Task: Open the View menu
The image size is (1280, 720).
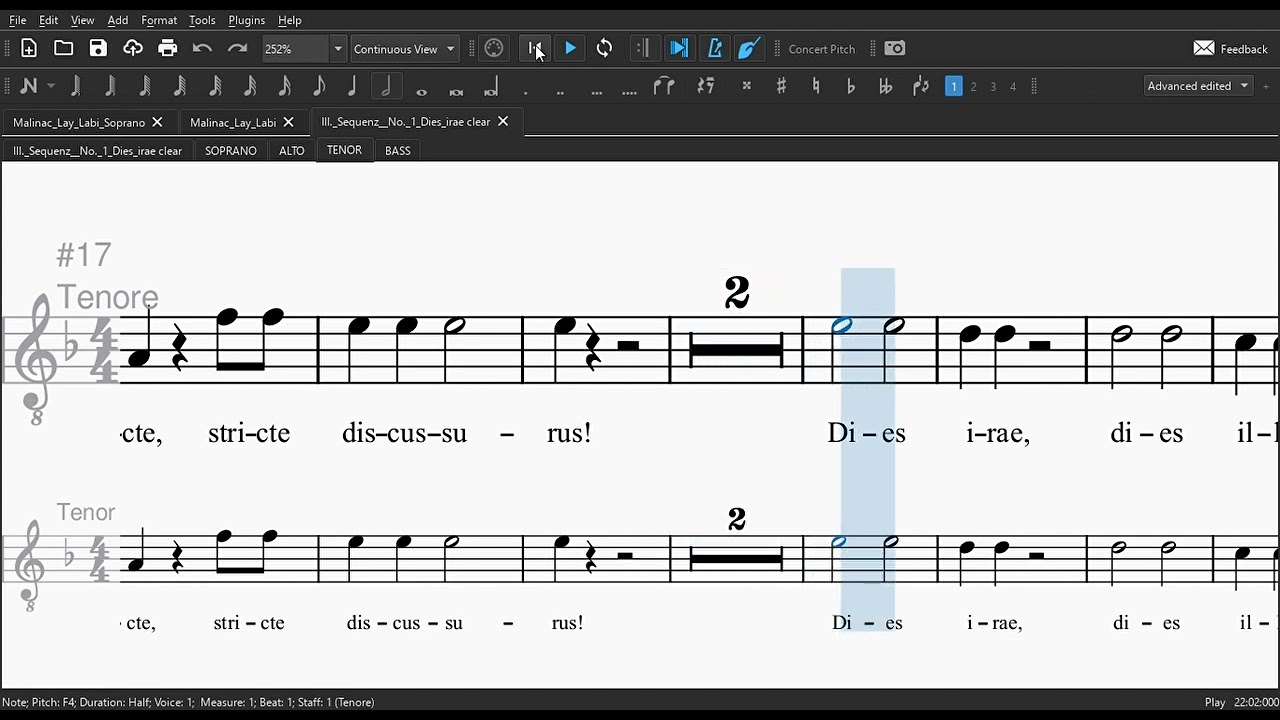Action: [83, 20]
